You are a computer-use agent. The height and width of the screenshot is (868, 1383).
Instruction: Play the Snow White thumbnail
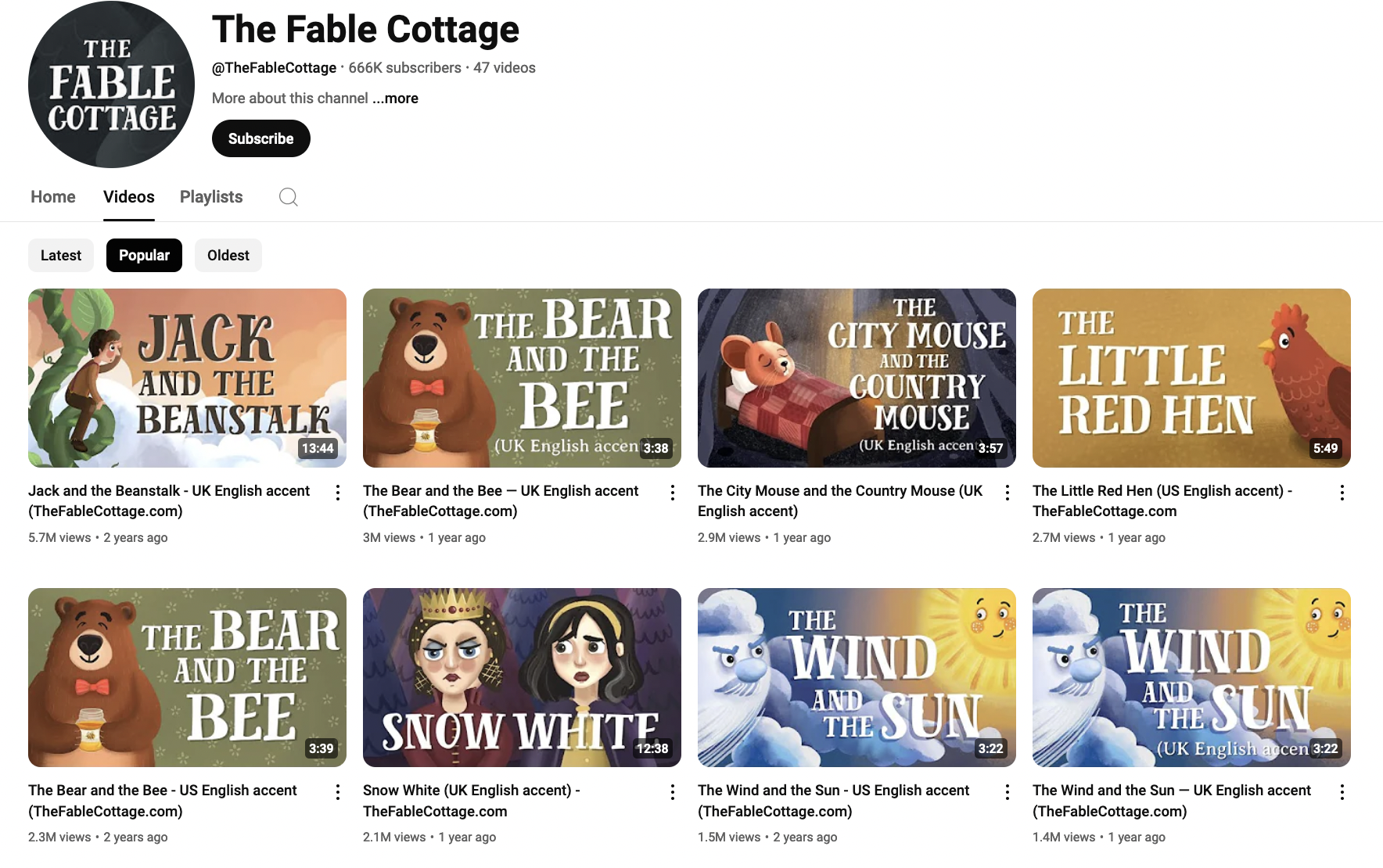(x=522, y=677)
